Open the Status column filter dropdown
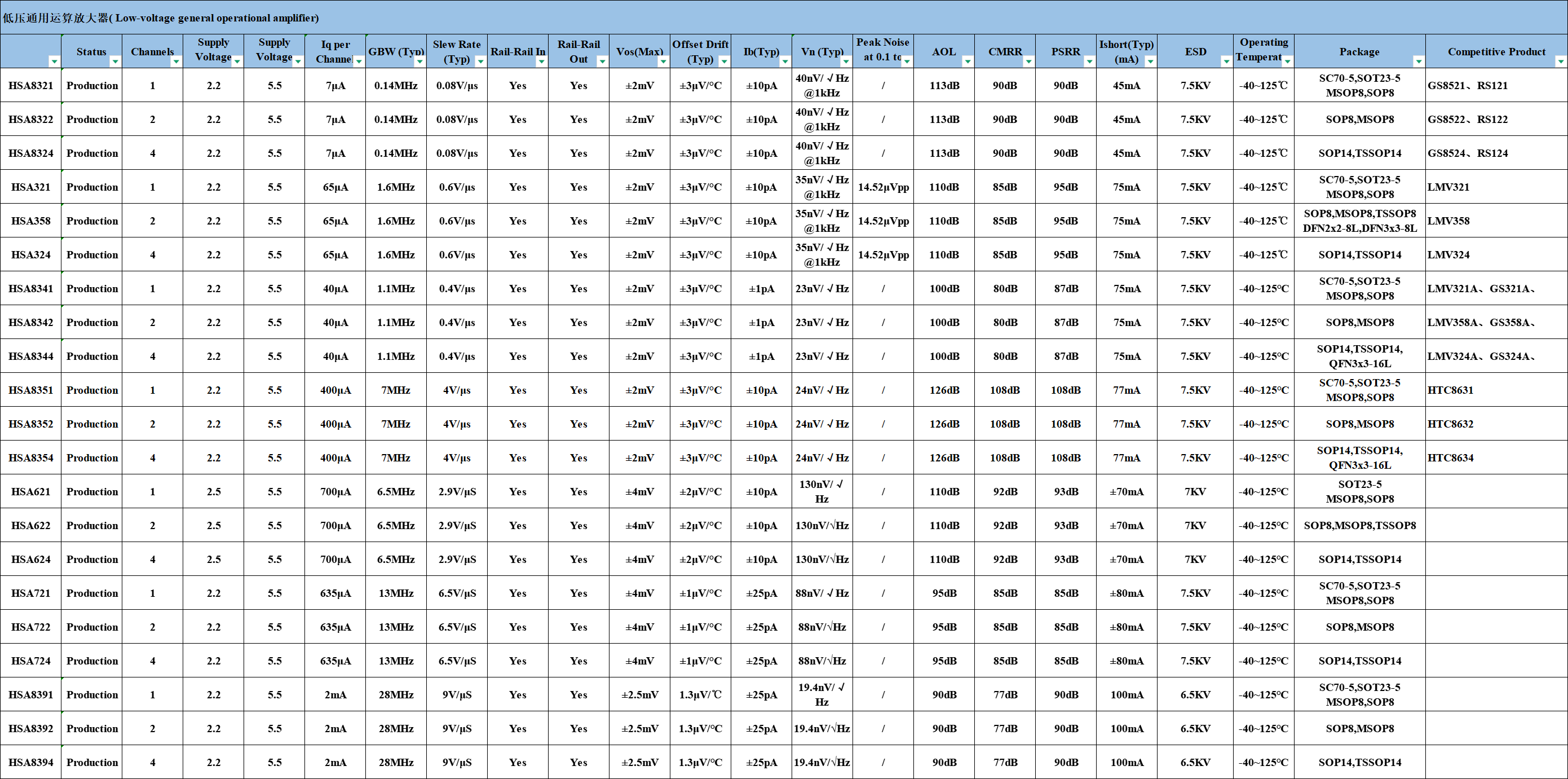The image size is (1568, 779). [x=115, y=61]
